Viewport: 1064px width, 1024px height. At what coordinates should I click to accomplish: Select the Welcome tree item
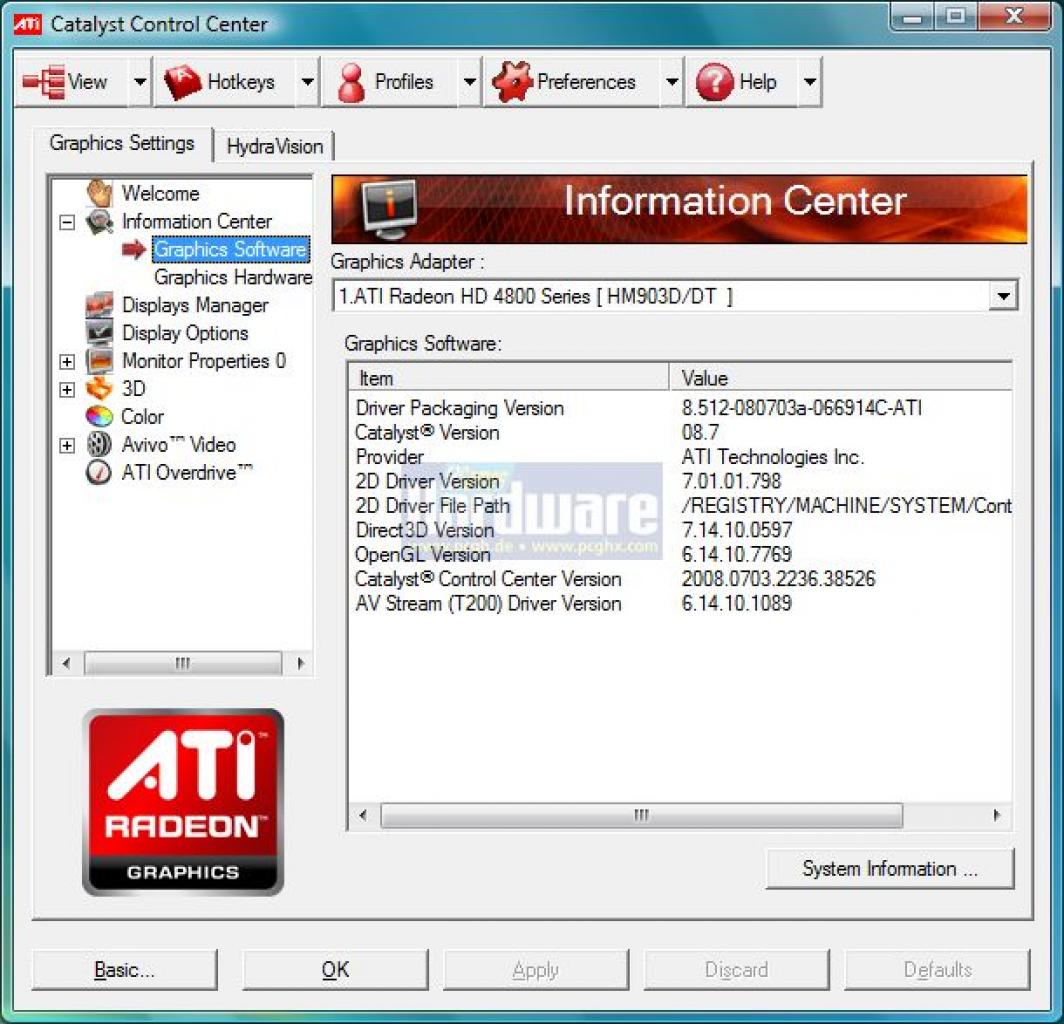point(161,193)
